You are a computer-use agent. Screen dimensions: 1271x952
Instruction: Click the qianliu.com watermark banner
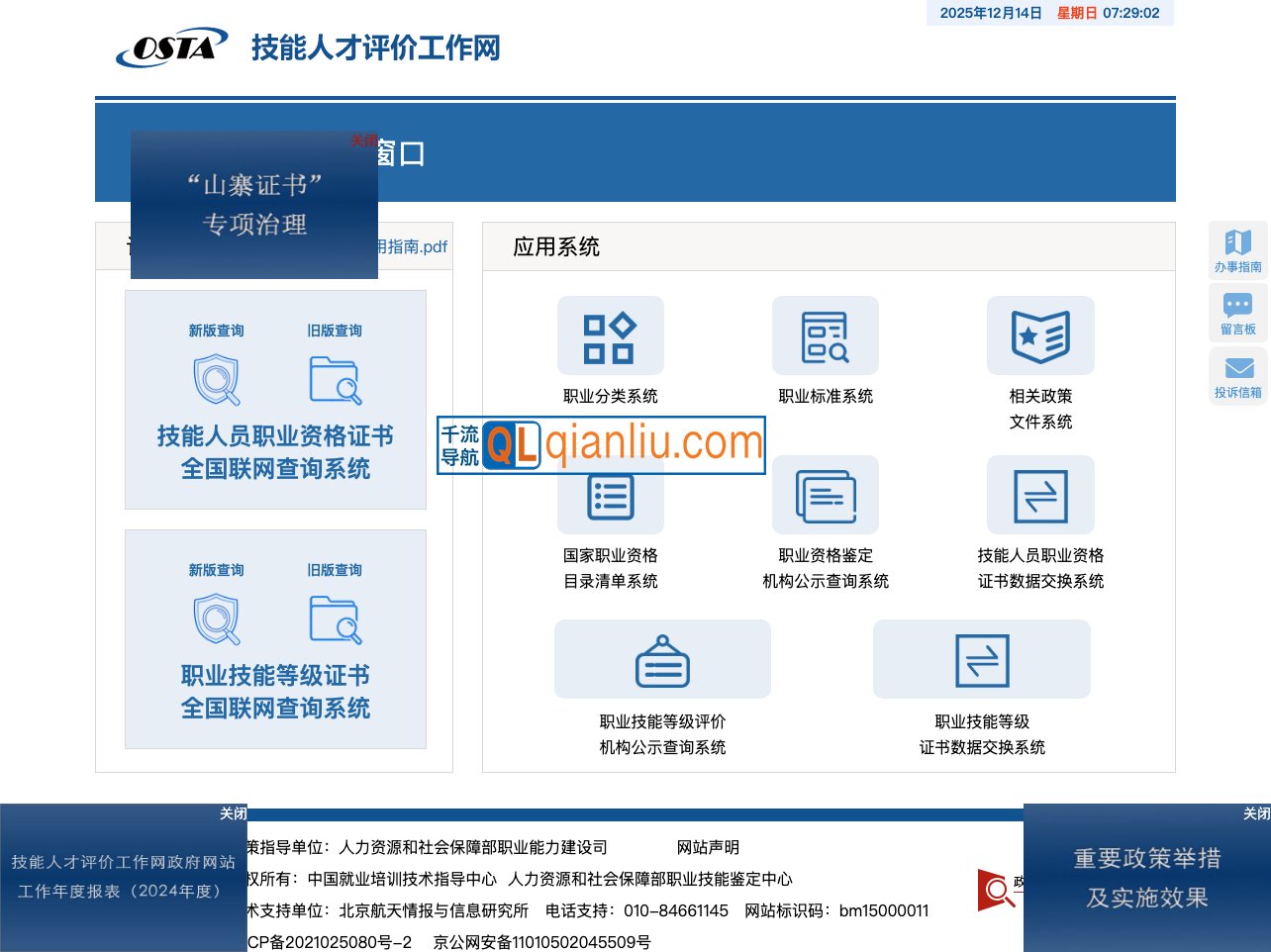click(x=600, y=445)
